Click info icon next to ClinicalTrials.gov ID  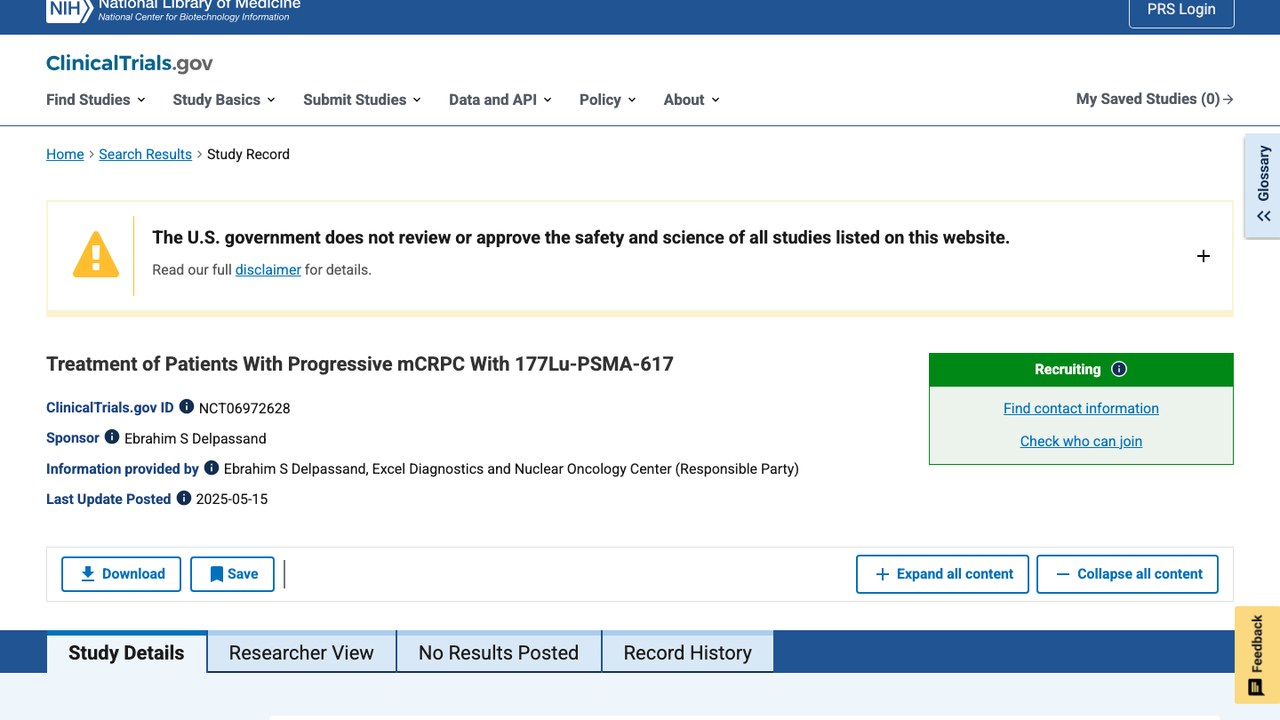tap(186, 407)
